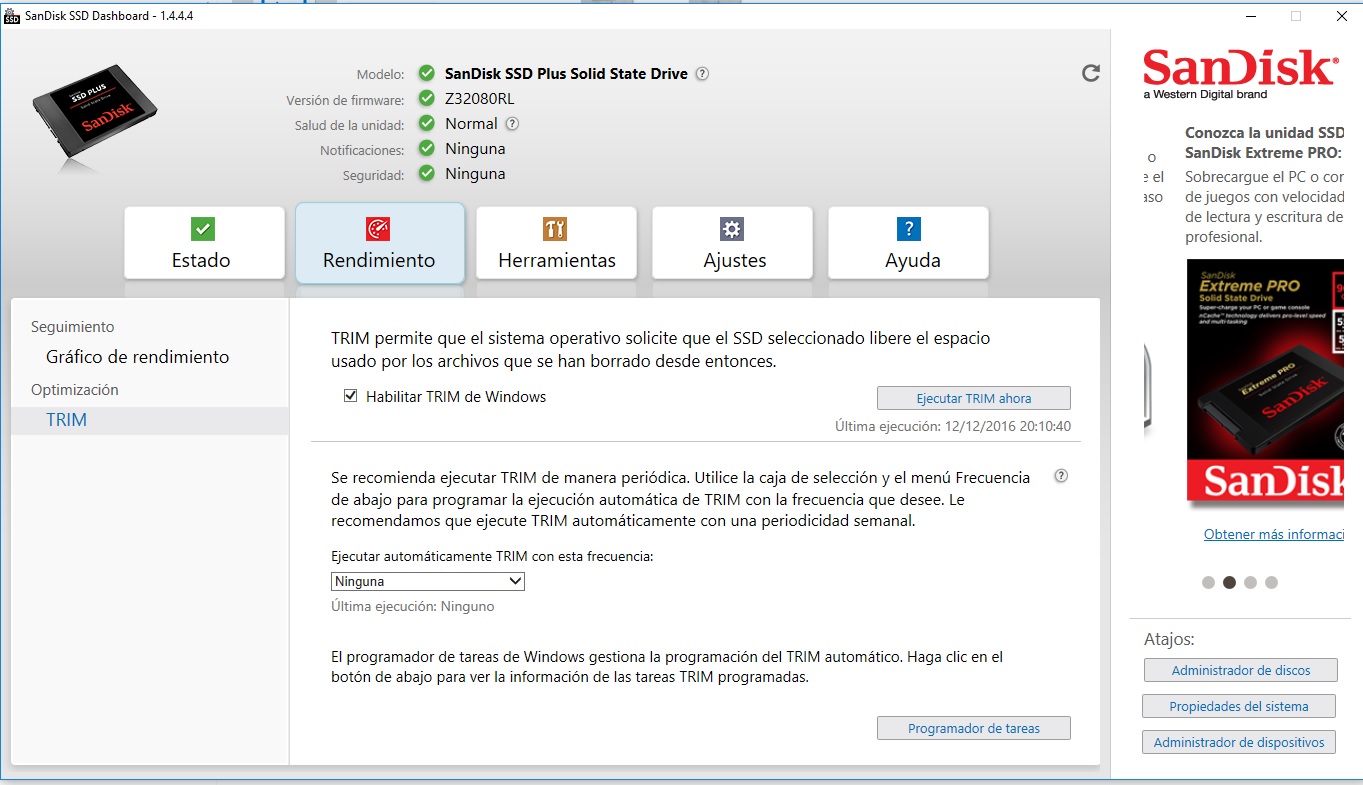Image resolution: width=1363 pixels, height=785 pixels.
Task: Click Administrador de discos shortcut
Action: tap(1241, 670)
